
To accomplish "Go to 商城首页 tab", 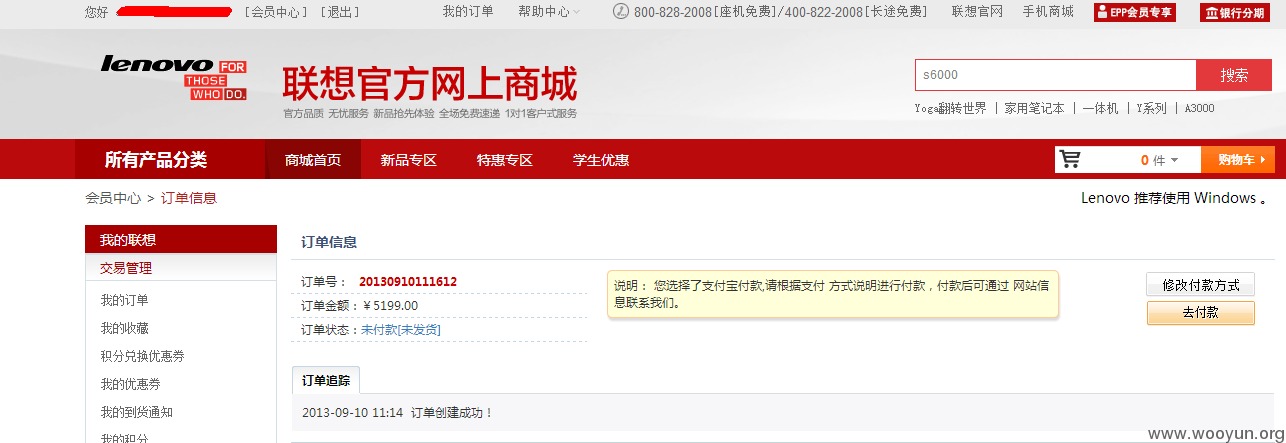I will coord(313,160).
